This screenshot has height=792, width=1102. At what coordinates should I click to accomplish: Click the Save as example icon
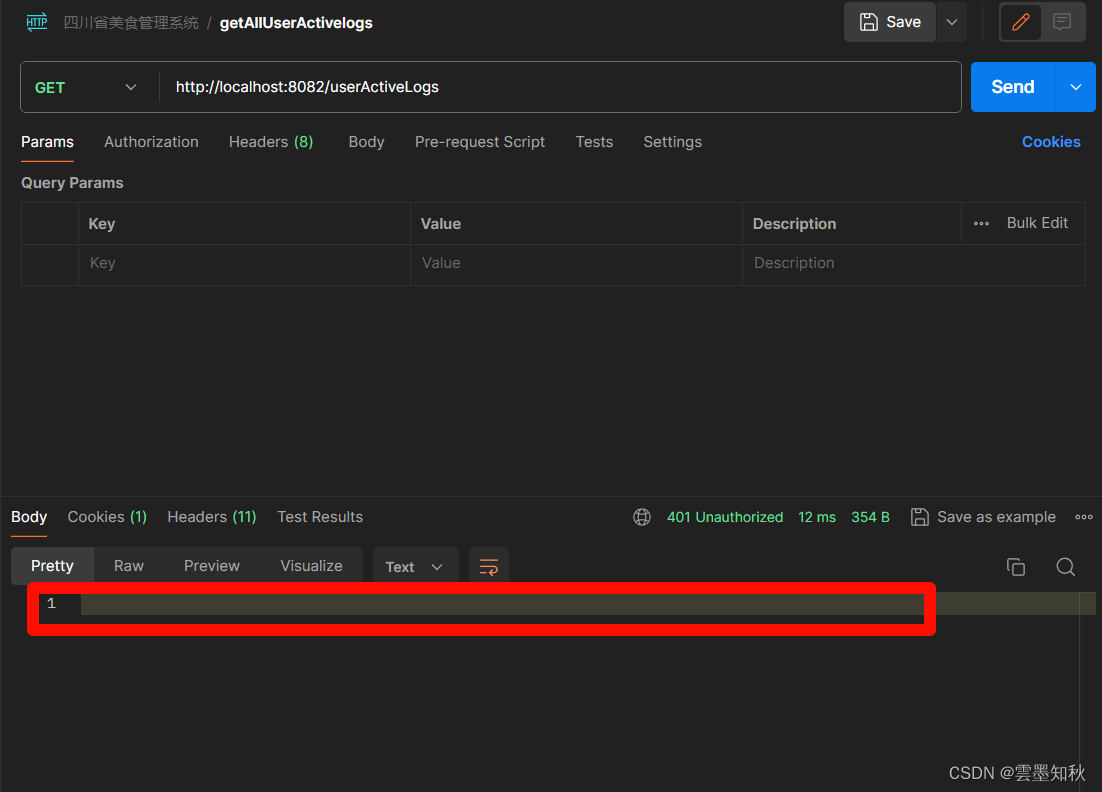point(919,517)
